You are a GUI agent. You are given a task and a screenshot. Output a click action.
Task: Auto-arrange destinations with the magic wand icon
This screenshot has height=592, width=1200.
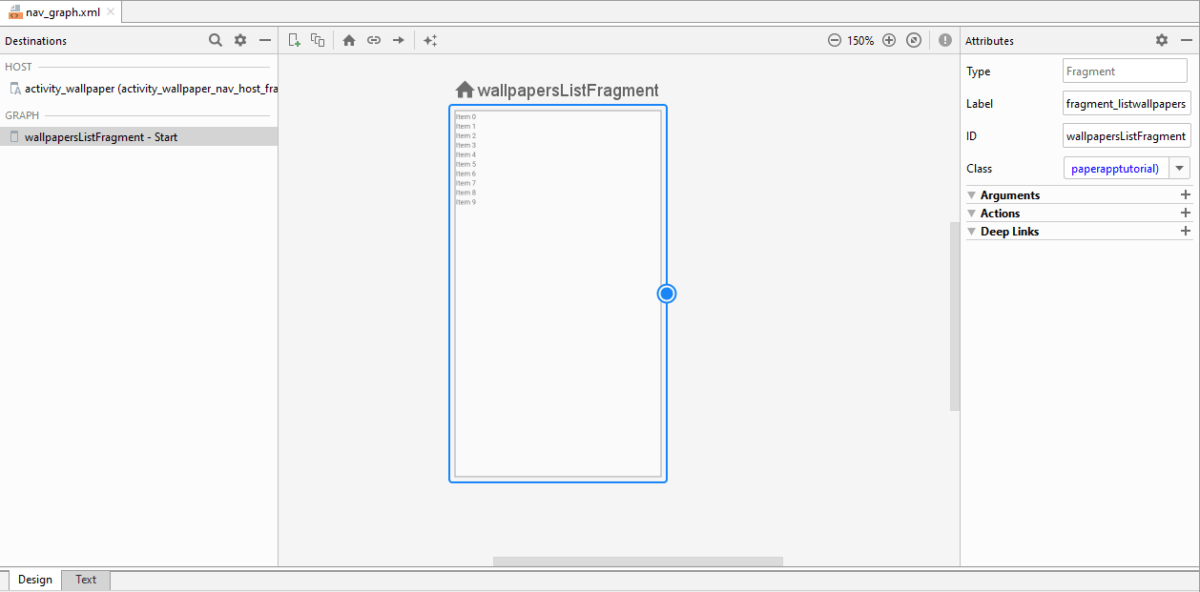430,40
